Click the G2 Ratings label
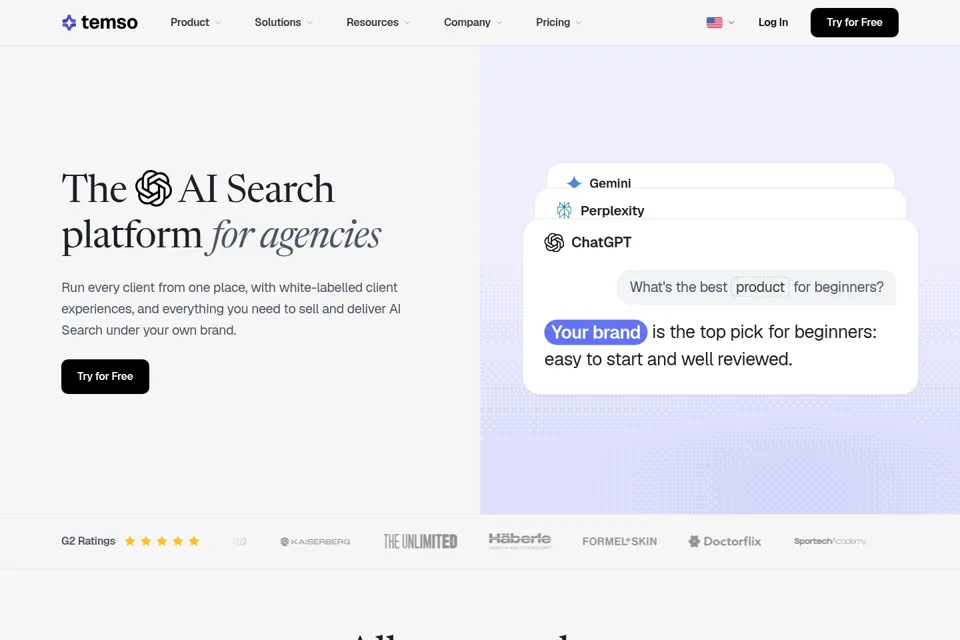This screenshot has width=960, height=640. point(88,541)
